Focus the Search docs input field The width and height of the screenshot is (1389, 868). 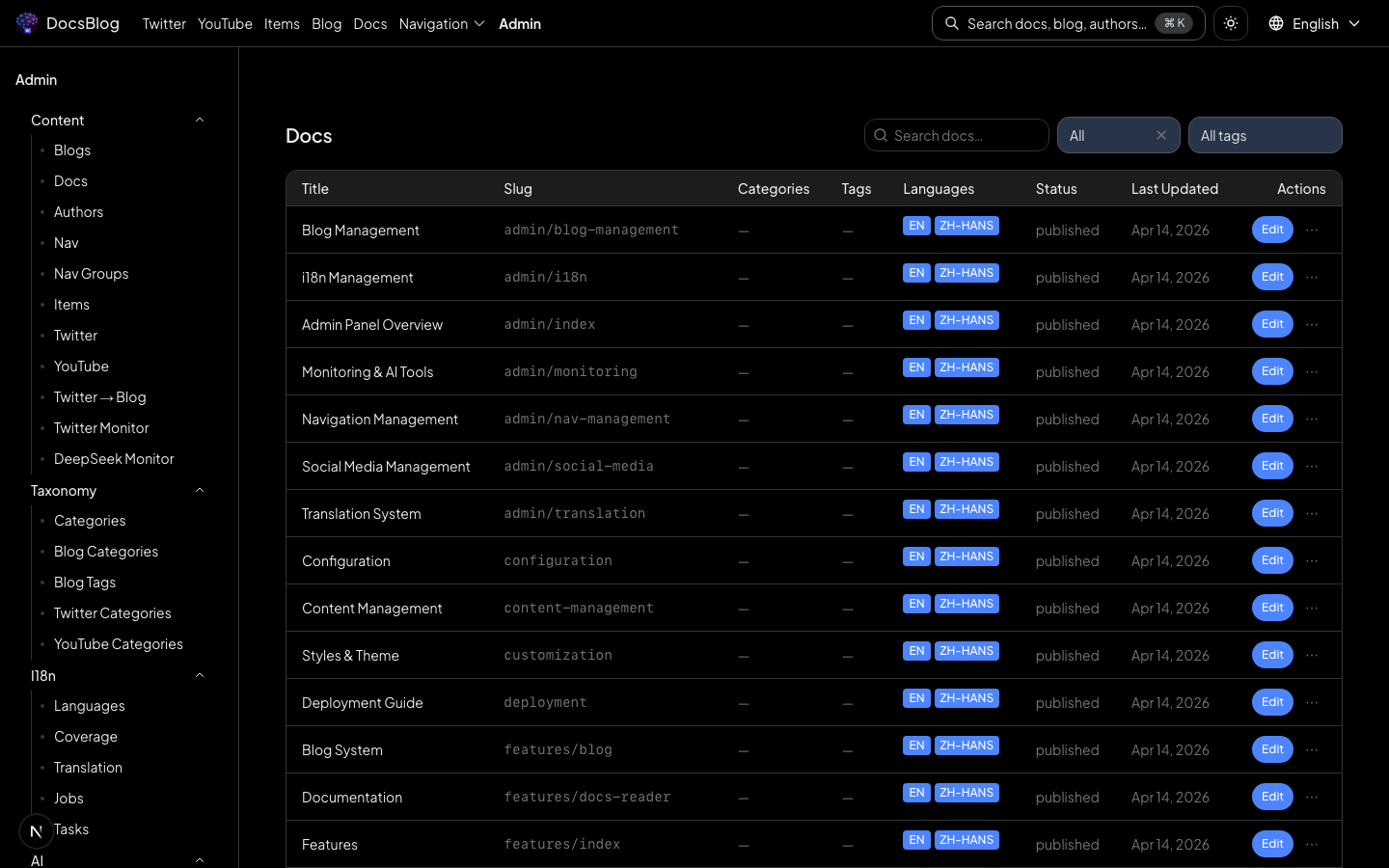965,135
